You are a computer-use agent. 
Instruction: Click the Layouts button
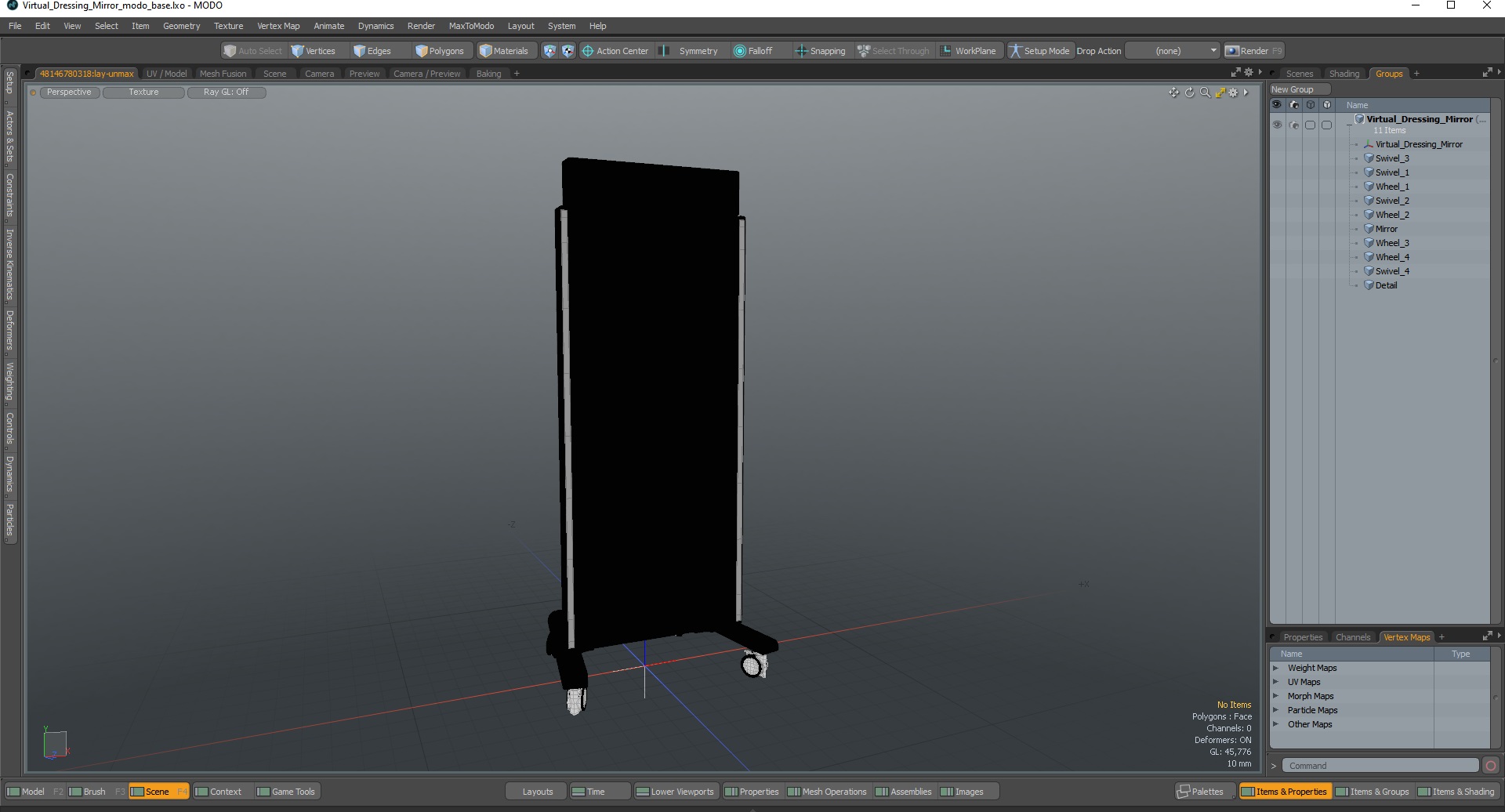[x=537, y=792]
